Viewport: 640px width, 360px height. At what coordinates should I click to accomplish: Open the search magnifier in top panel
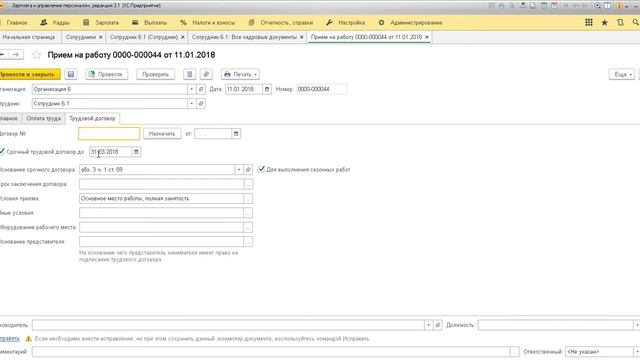[636, 22]
